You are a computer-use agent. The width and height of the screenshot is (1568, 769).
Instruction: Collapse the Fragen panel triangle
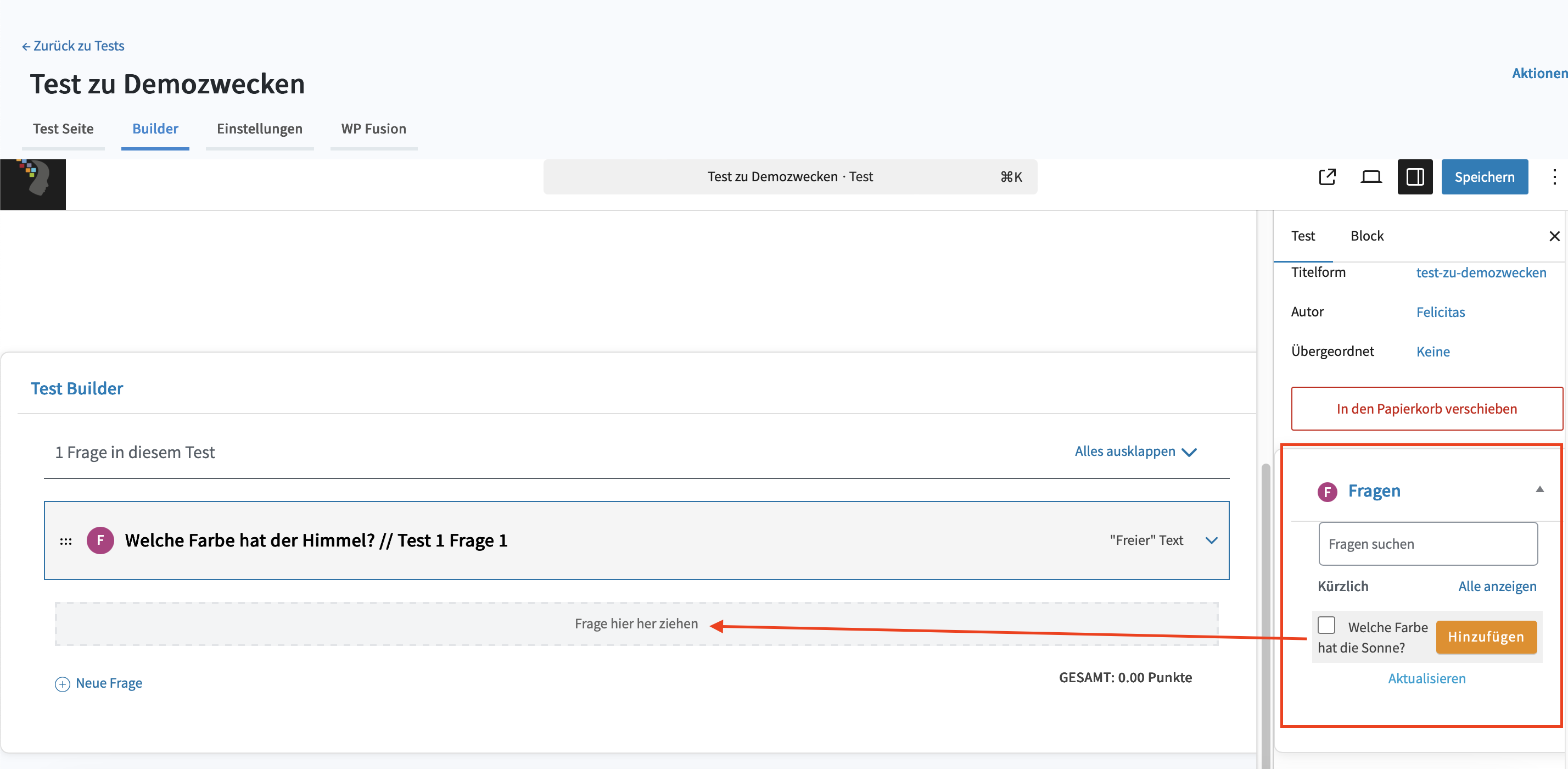(x=1539, y=489)
